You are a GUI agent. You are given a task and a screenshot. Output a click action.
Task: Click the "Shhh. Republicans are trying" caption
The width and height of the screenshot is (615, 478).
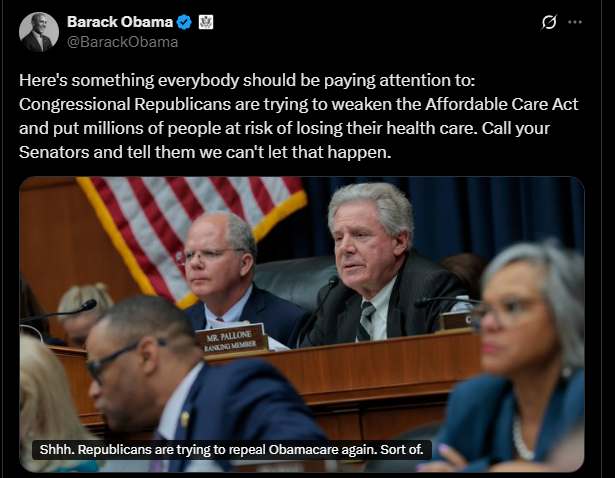click(x=231, y=449)
